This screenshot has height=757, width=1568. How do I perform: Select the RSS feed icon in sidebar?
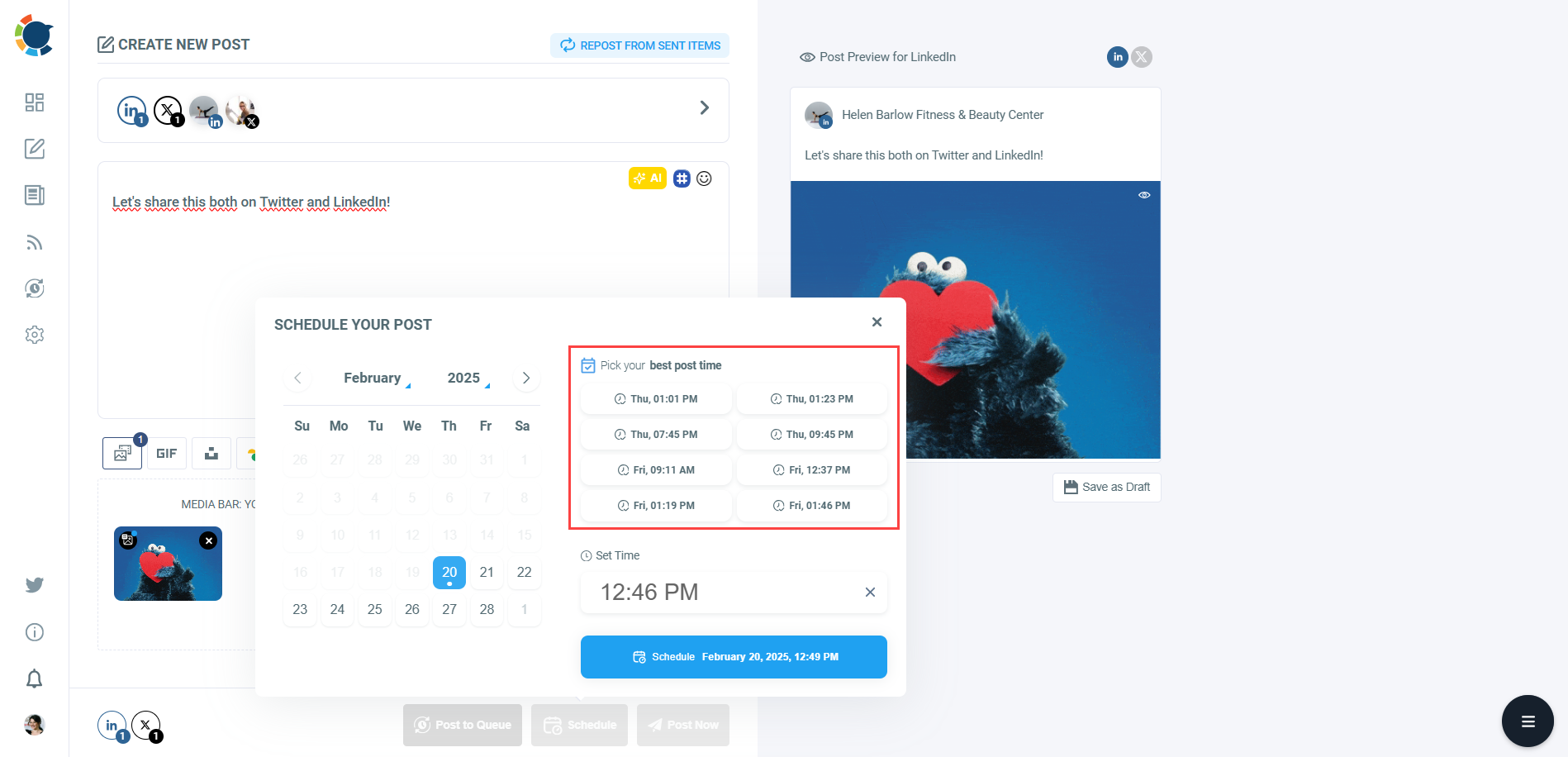34,241
